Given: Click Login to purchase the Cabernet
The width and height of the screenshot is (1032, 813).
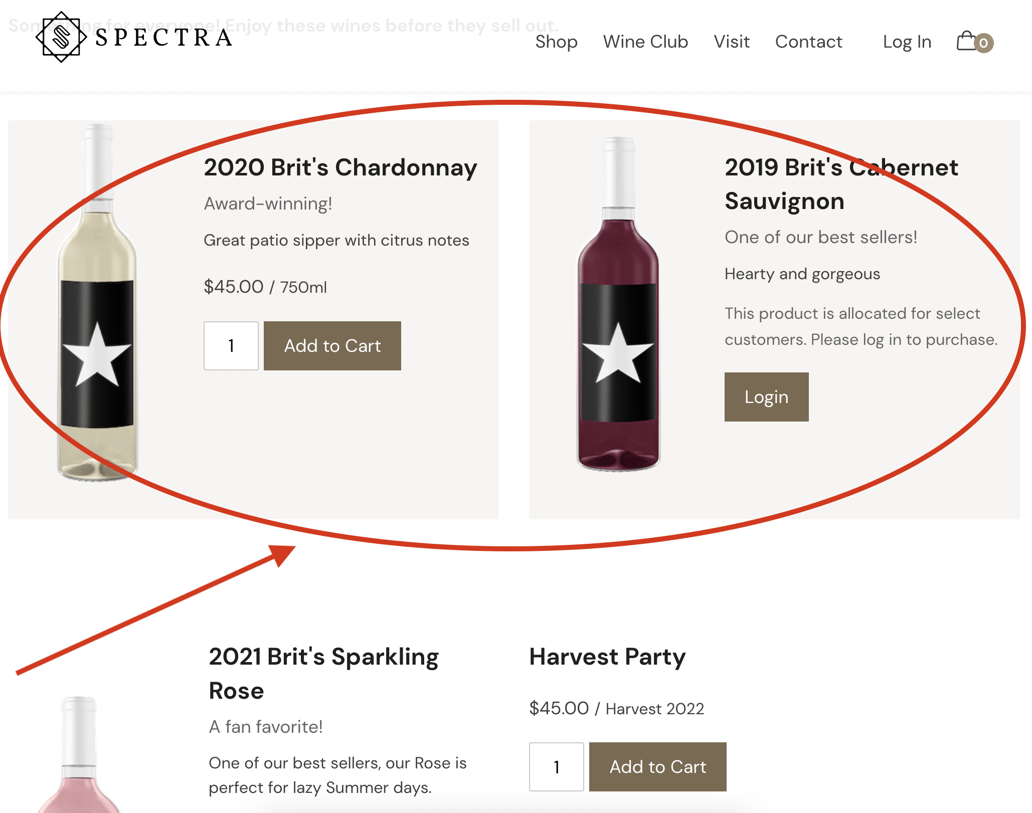Looking at the screenshot, I should pyautogui.click(x=766, y=397).
